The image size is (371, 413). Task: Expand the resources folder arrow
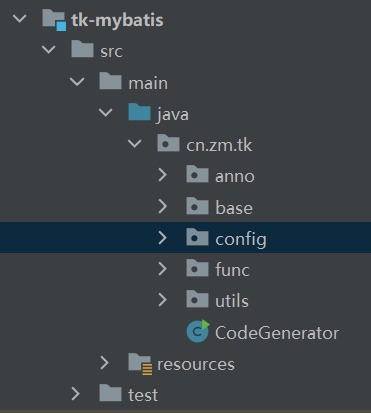coord(105,363)
